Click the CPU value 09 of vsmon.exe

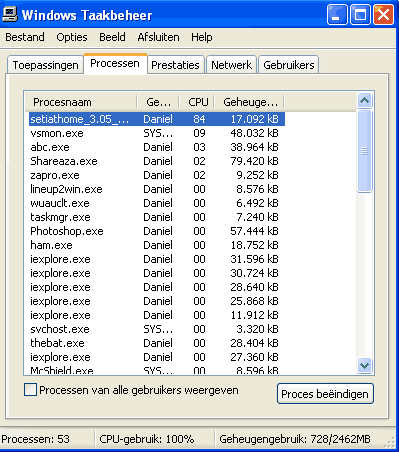pos(199,133)
